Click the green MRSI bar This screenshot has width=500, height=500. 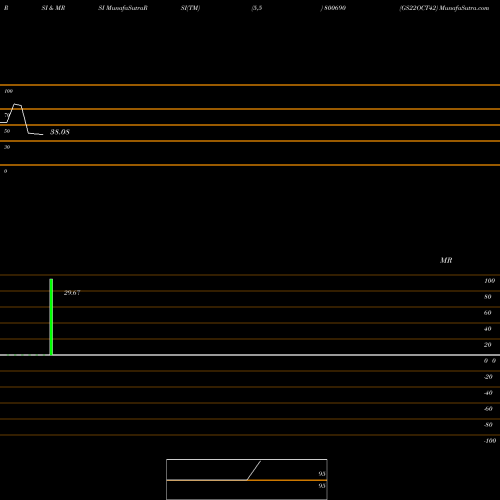pyautogui.click(x=51, y=317)
